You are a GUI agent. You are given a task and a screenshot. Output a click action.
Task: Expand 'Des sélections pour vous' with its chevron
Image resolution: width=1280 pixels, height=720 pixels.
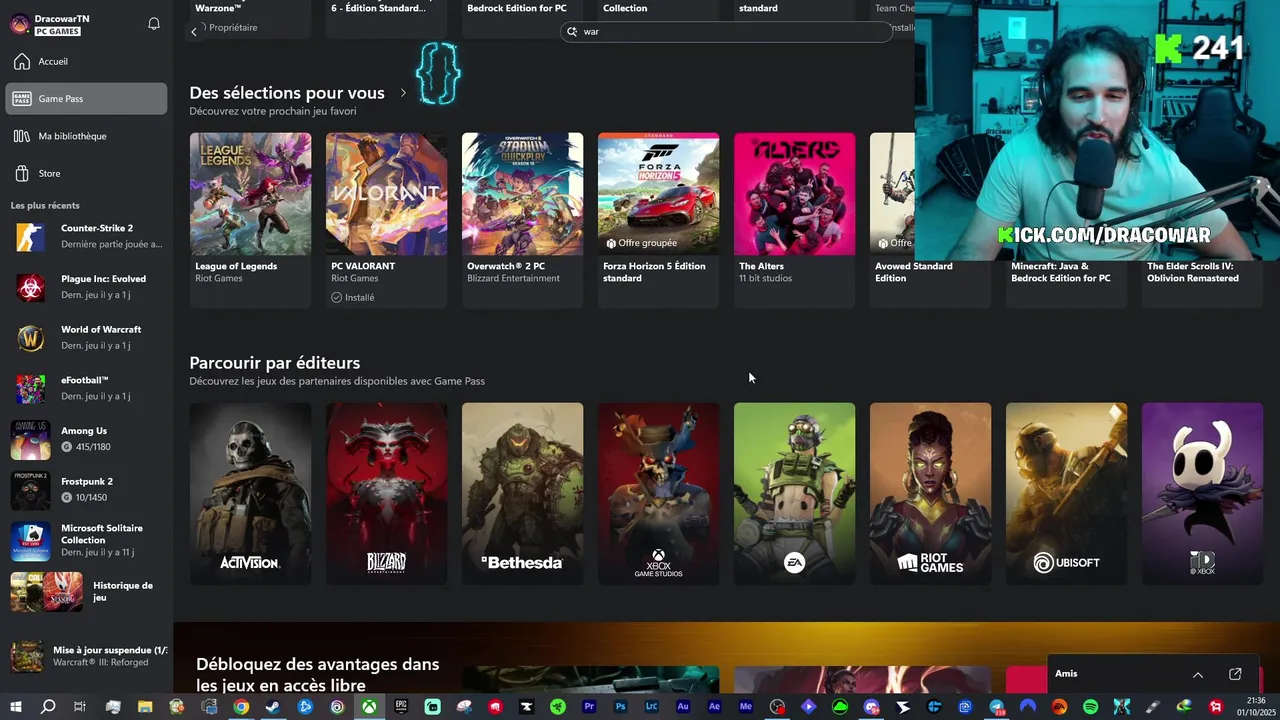tap(403, 93)
